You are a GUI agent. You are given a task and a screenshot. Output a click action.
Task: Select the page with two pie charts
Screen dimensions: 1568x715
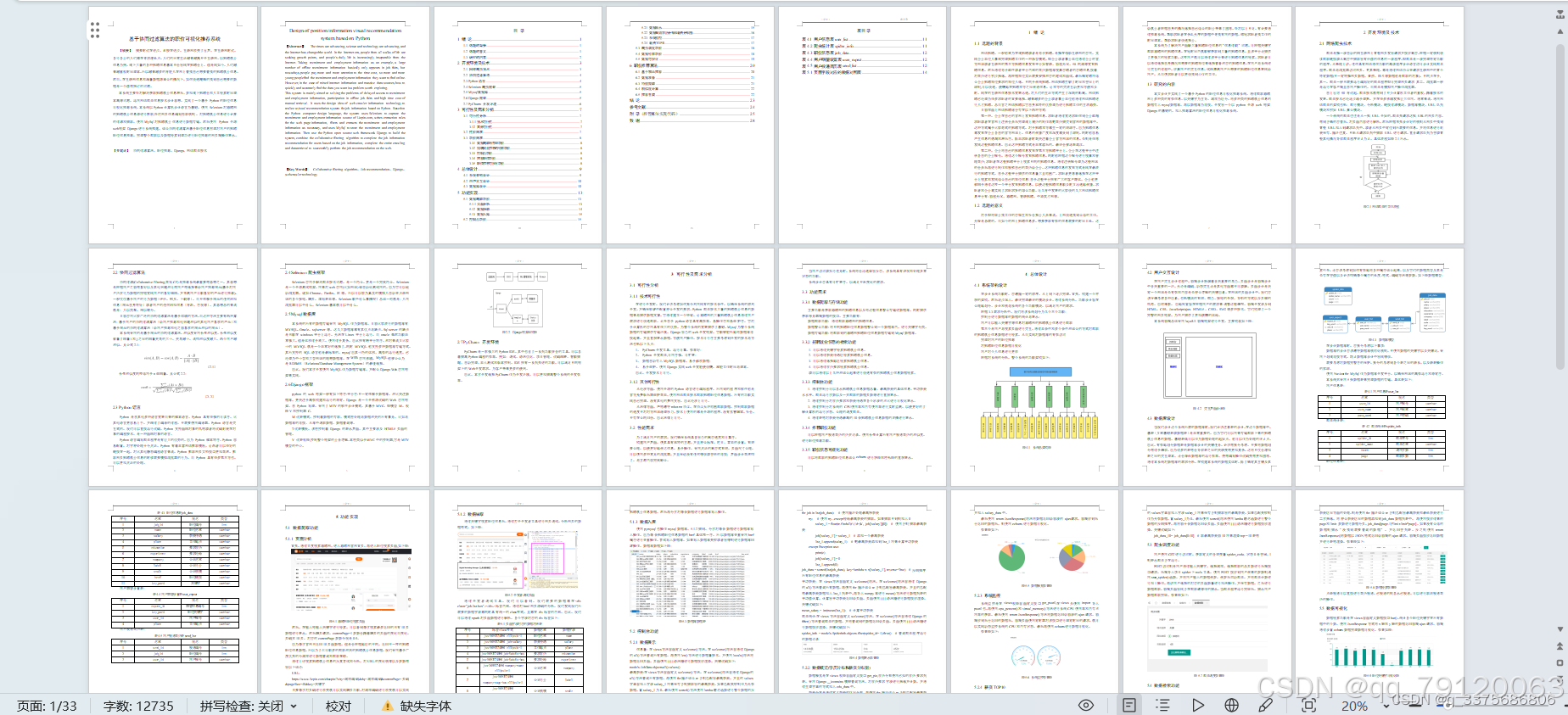pos(1035,592)
